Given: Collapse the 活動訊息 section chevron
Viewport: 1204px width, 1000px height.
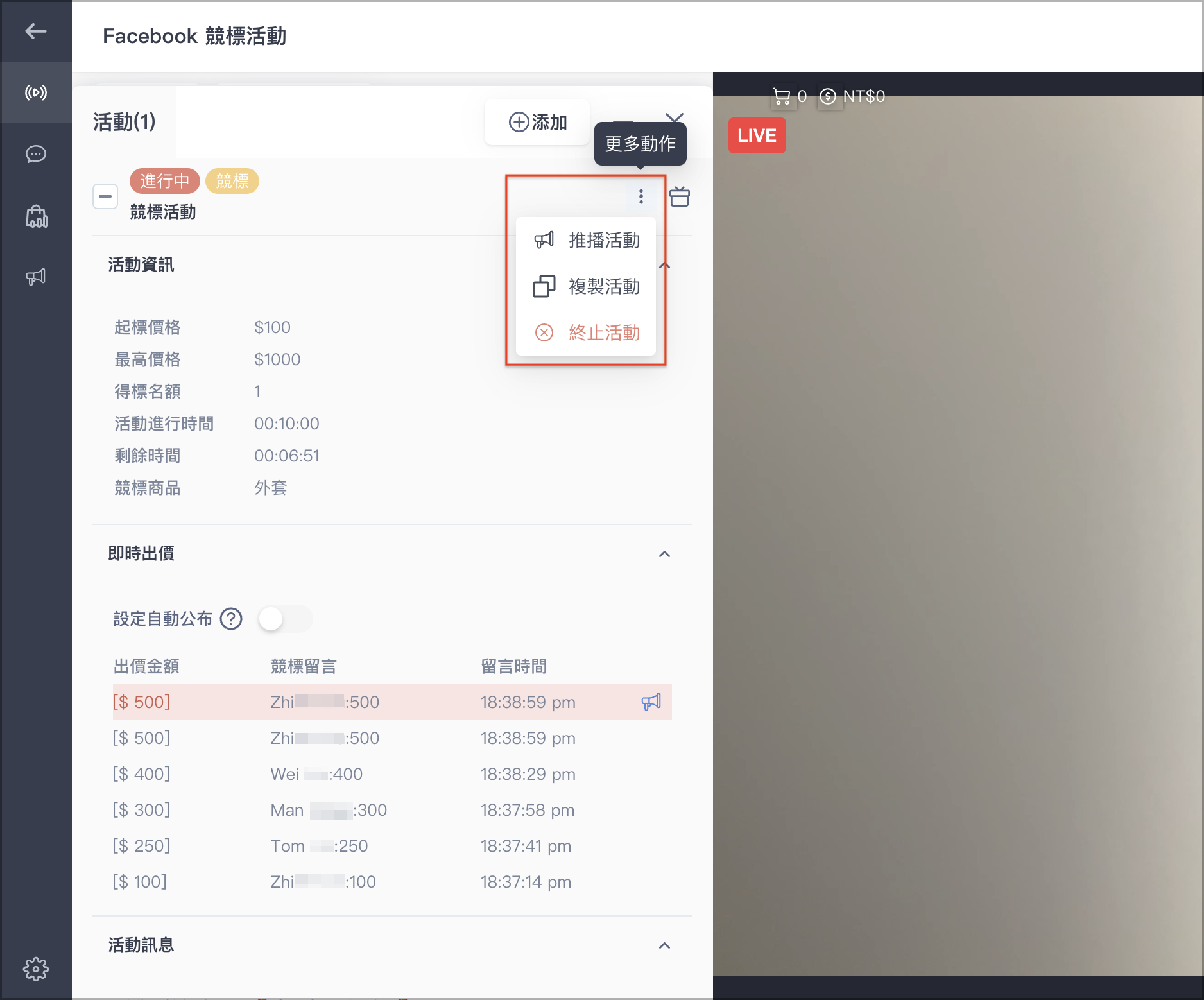Looking at the screenshot, I should (665, 945).
